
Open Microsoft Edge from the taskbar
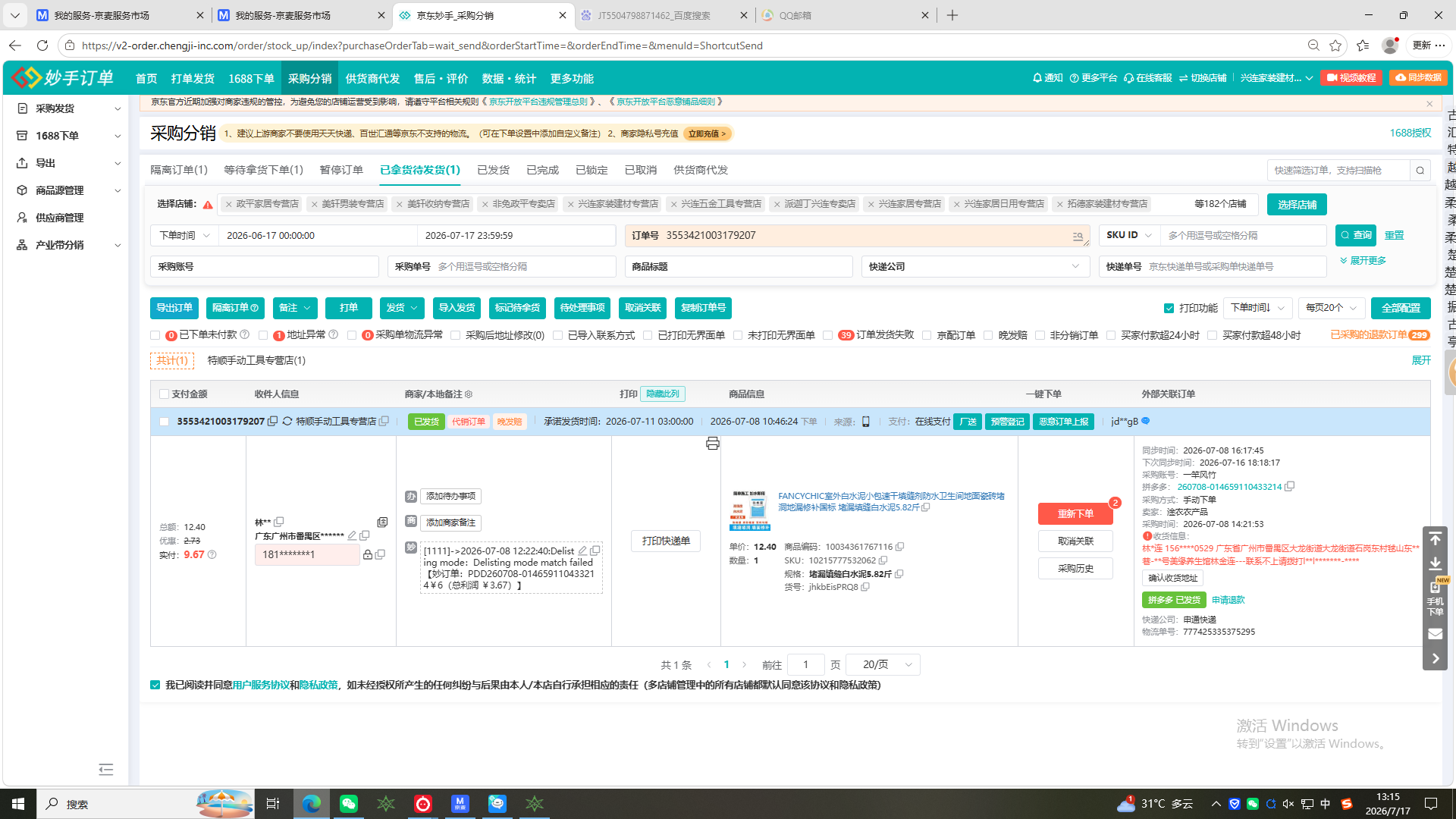tap(311, 804)
